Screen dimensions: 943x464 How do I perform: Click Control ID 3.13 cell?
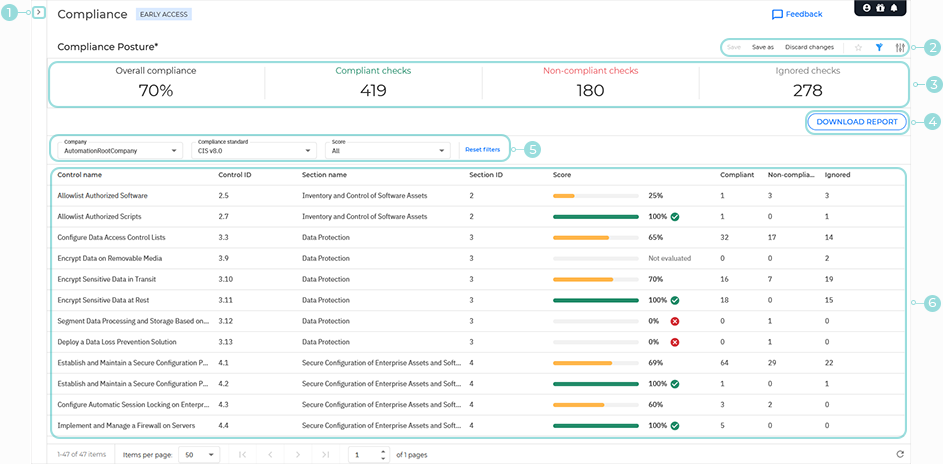[x=224, y=342]
